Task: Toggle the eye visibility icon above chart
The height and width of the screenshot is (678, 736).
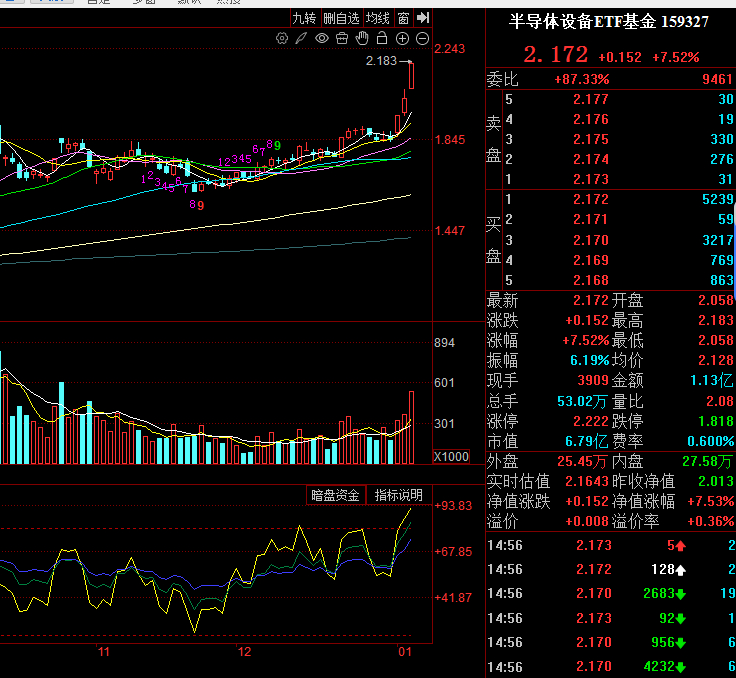Action: point(322,39)
